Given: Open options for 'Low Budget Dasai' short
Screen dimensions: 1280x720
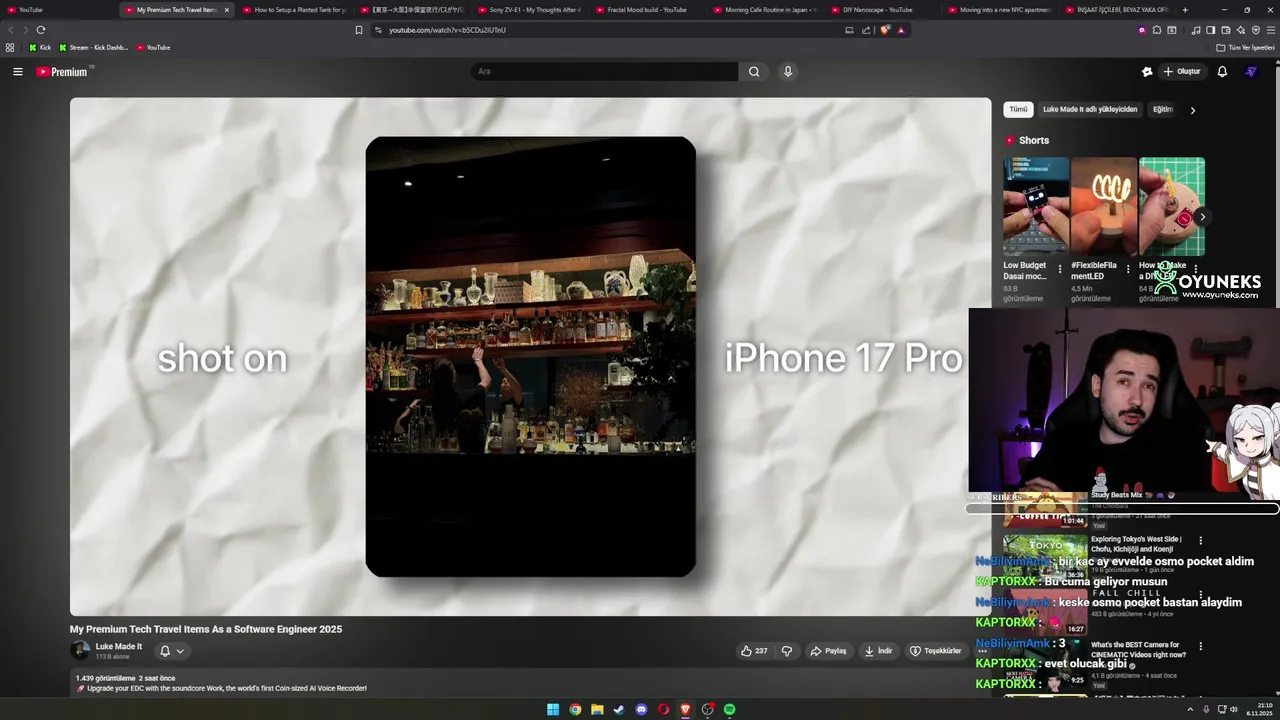Looking at the screenshot, I should [x=1060, y=270].
